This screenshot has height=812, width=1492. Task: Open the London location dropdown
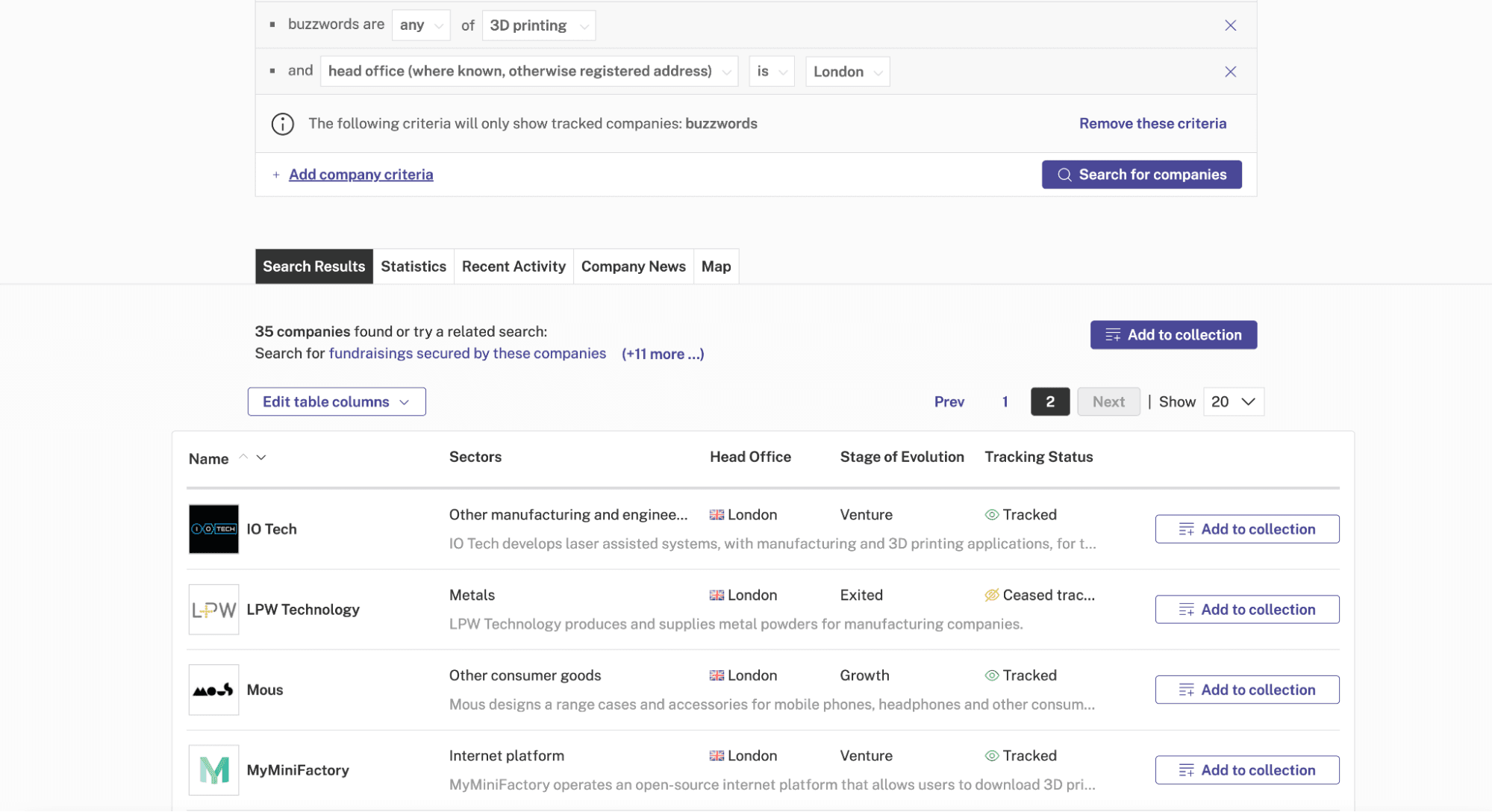click(x=848, y=72)
